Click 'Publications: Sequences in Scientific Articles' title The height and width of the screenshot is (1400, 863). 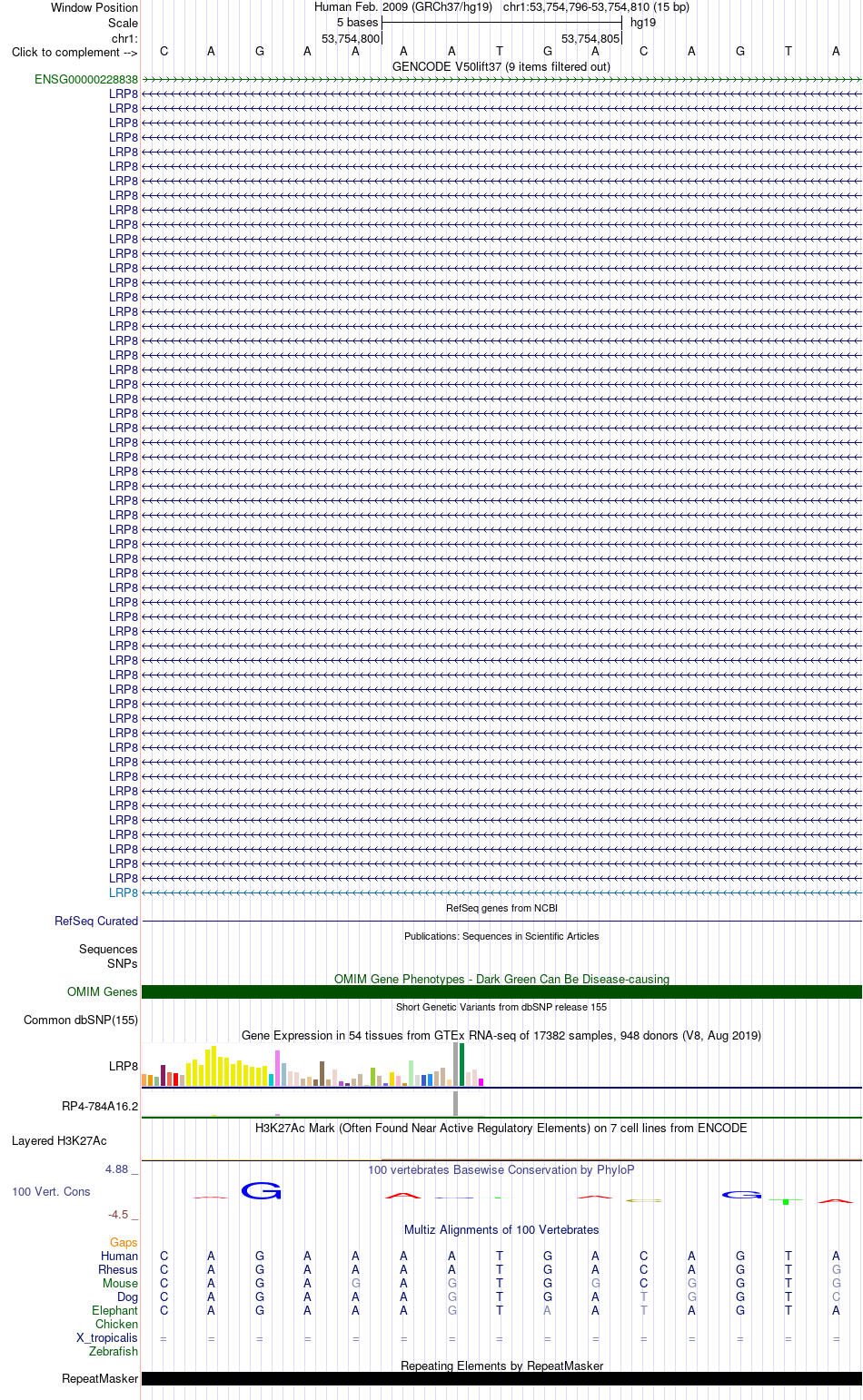(x=501, y=936)
